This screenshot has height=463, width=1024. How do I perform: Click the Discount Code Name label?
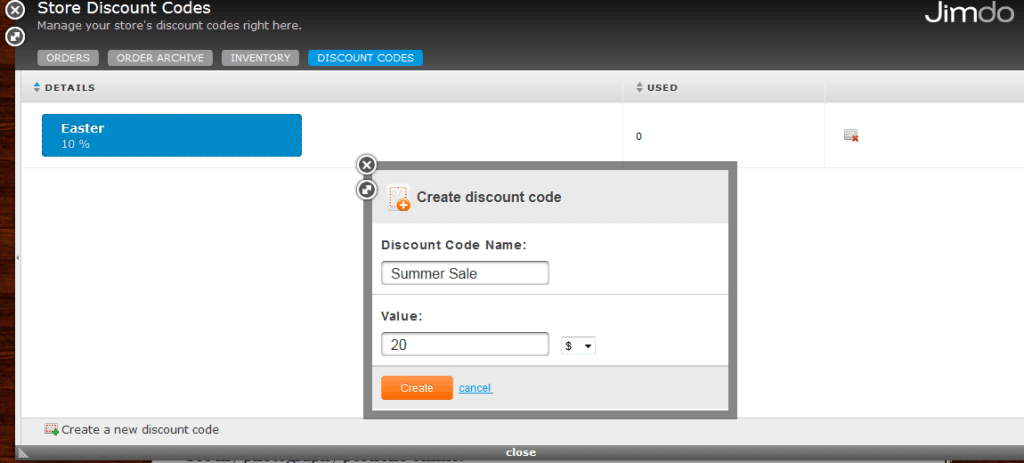pos(454,245)
